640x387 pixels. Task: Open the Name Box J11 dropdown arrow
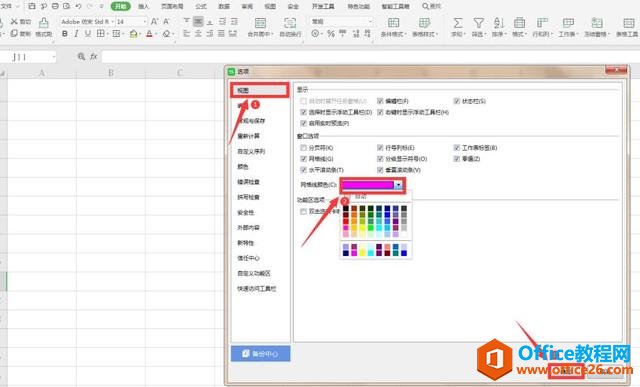coord(53,57)
